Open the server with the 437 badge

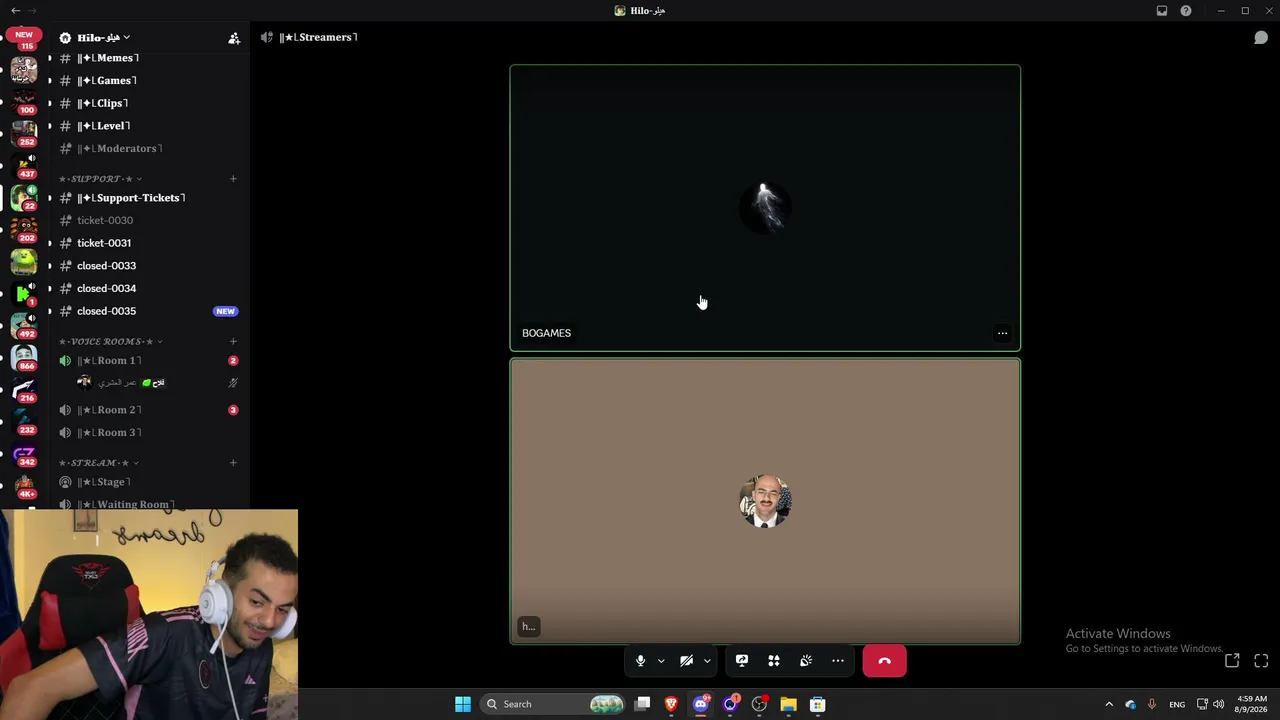[24, 165]
